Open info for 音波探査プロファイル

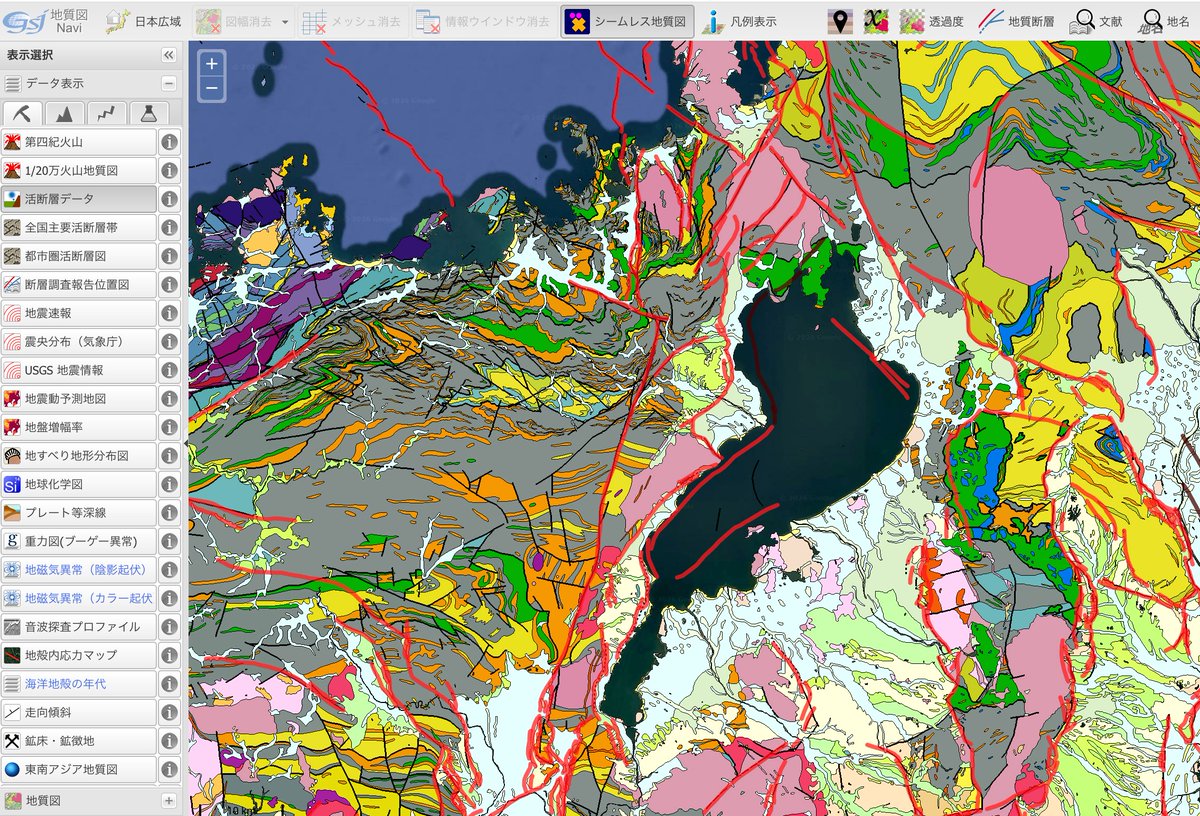170,627
